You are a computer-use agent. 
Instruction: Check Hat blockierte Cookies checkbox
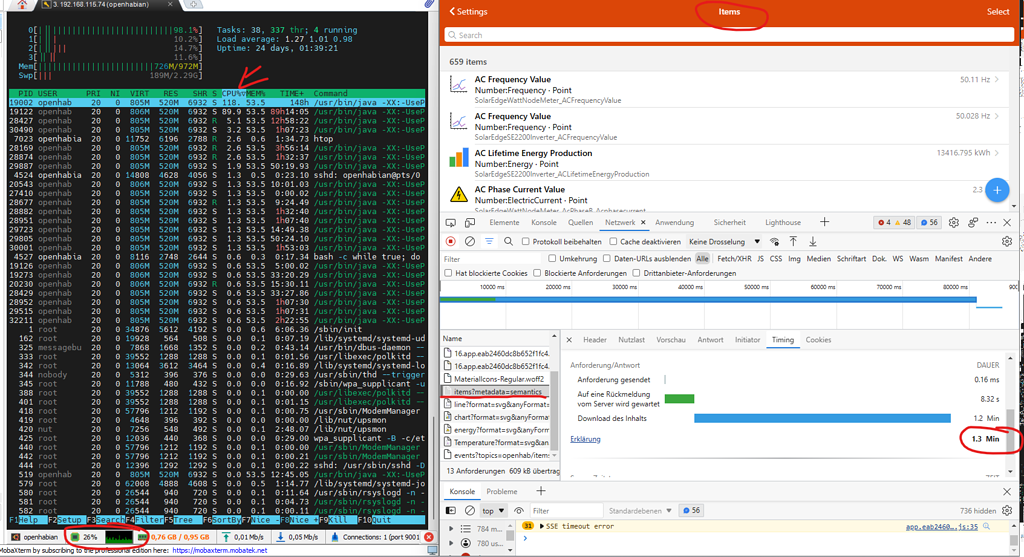448,273
